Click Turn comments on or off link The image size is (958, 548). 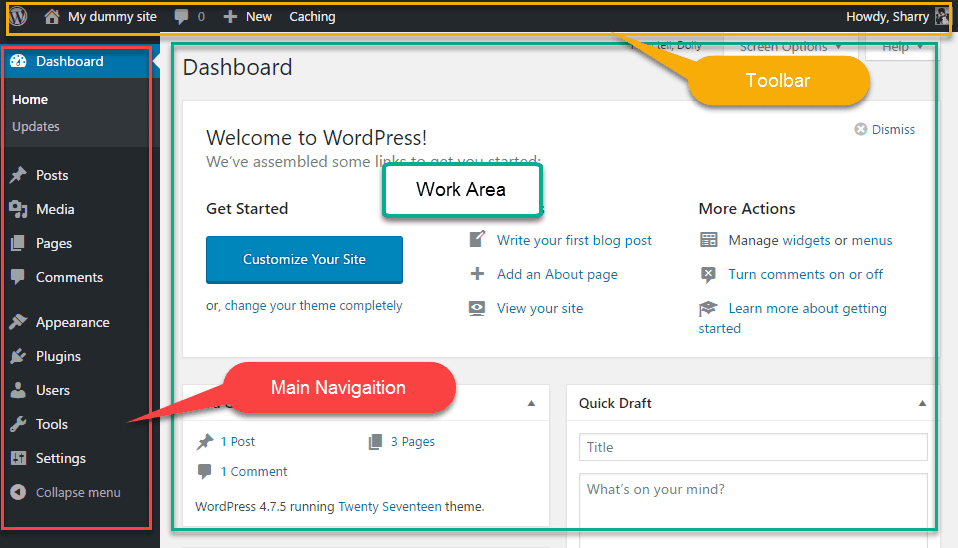[805, 274]
